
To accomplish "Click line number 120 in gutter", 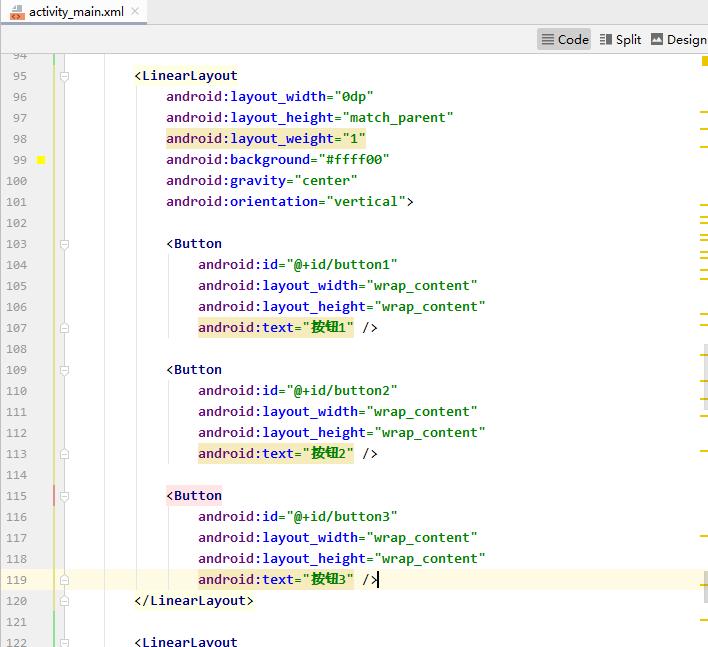I will click(16, 601).
